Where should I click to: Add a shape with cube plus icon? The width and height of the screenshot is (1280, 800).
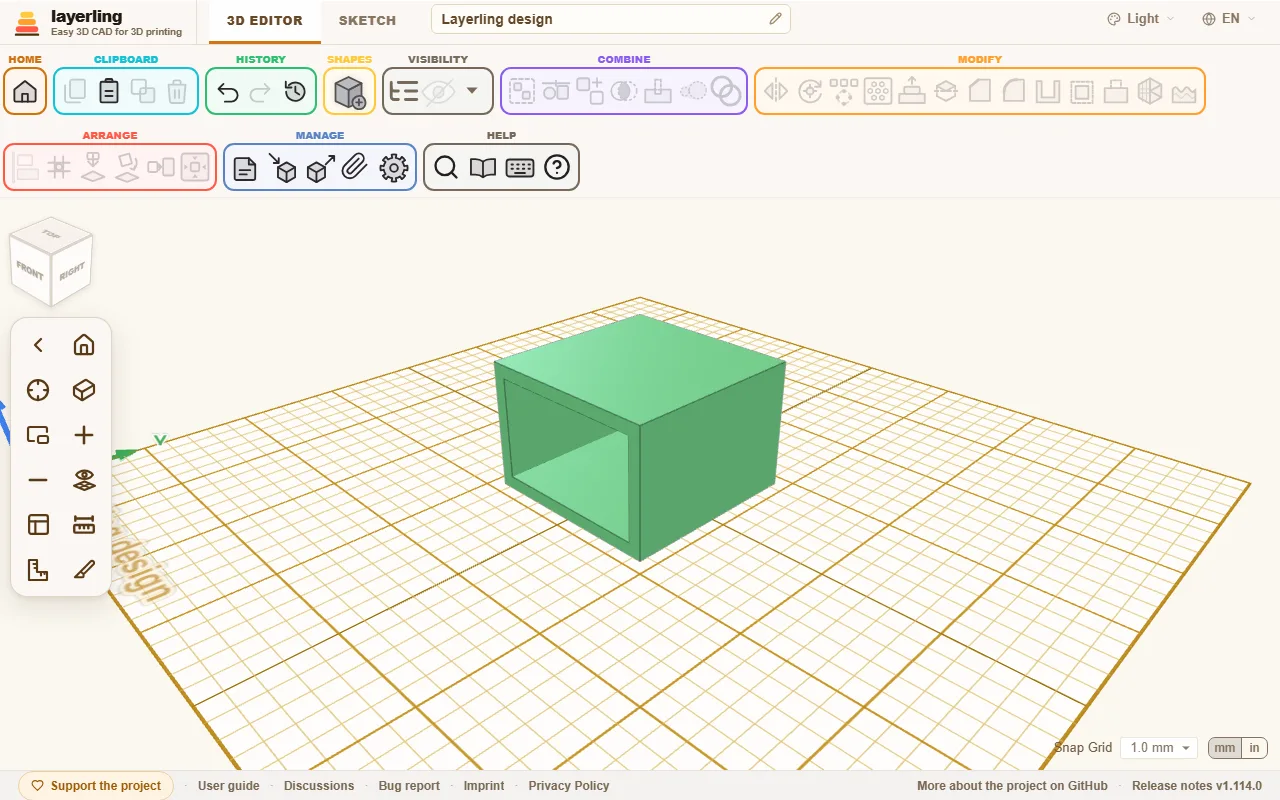point(349,92)
